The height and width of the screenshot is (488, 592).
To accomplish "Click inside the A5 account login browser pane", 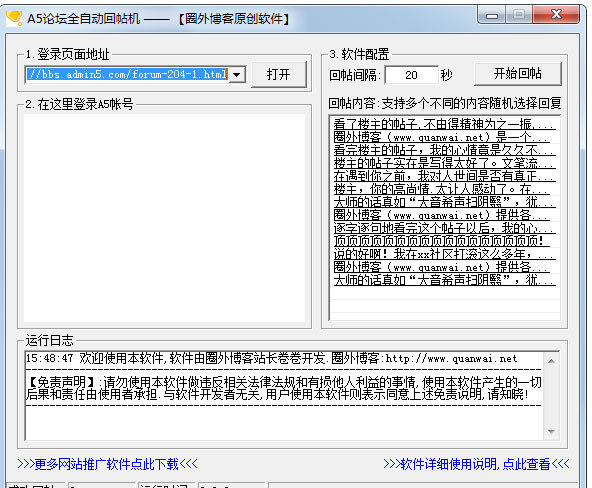I will pyautogui.click(x=164, y=218).
